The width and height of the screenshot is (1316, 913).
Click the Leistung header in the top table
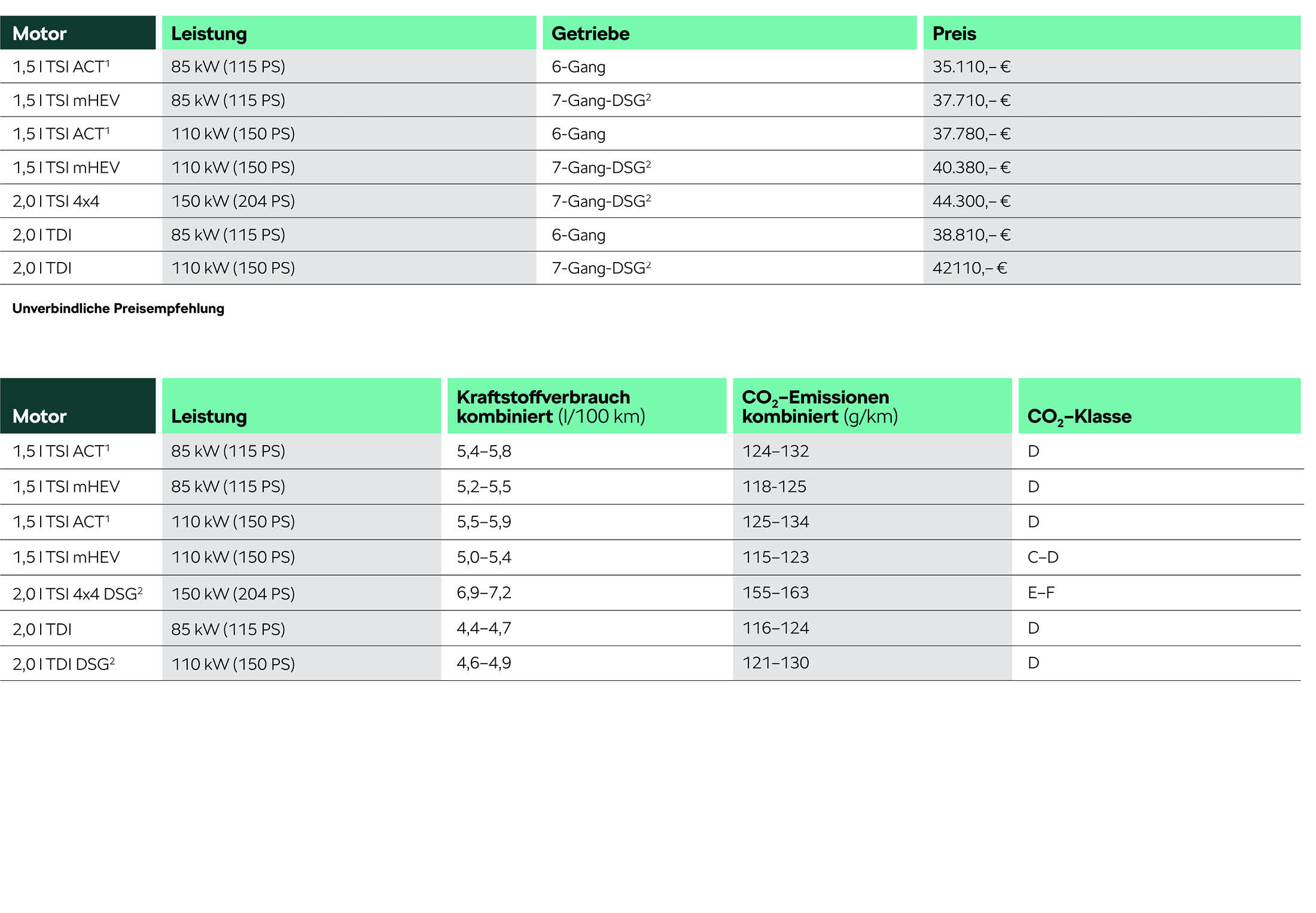[209, 34]
